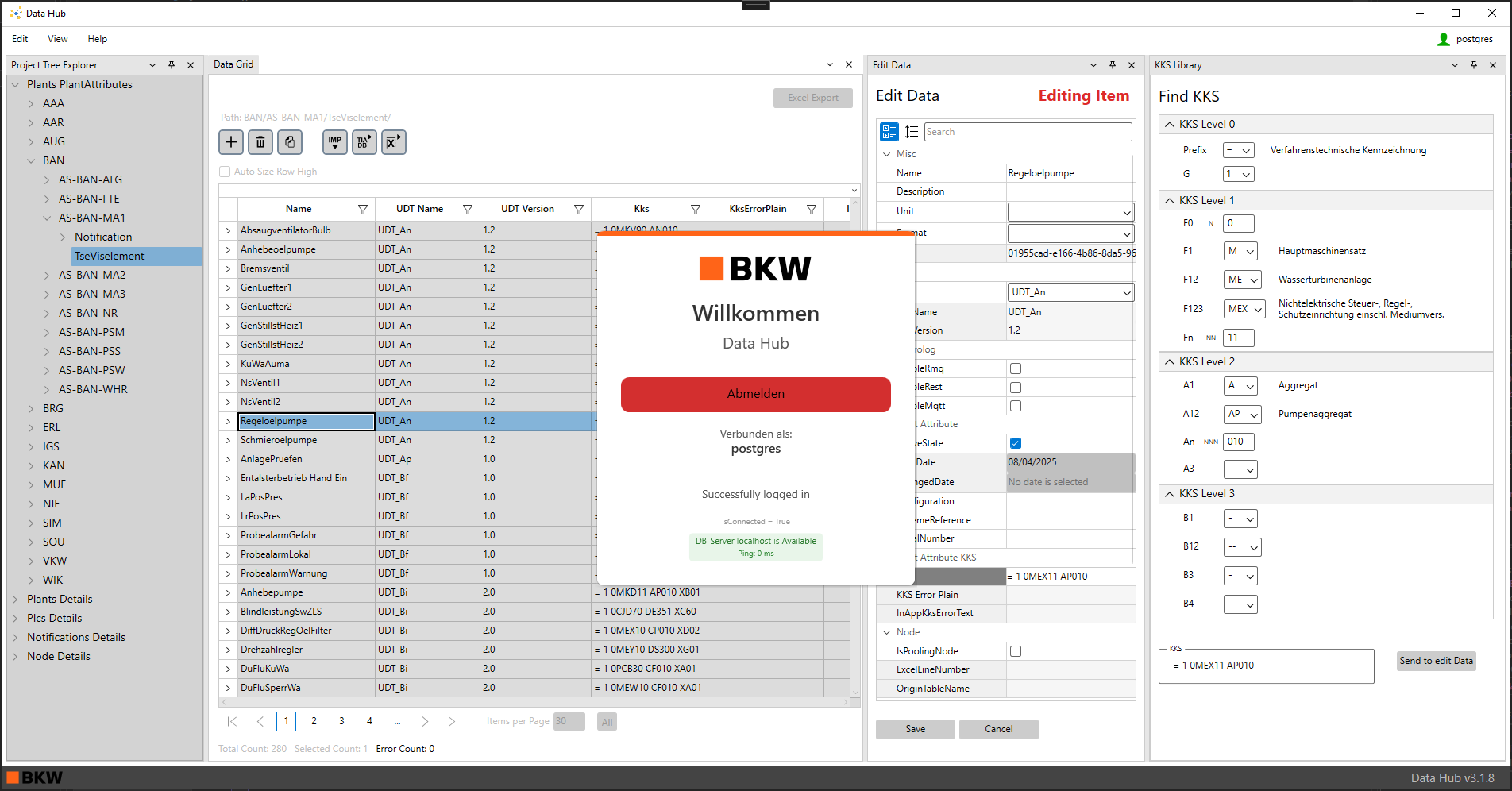Click the copy item icon in grid toolbar
This screenshot has width=1512, height=791.
click(x=290, y=142)
